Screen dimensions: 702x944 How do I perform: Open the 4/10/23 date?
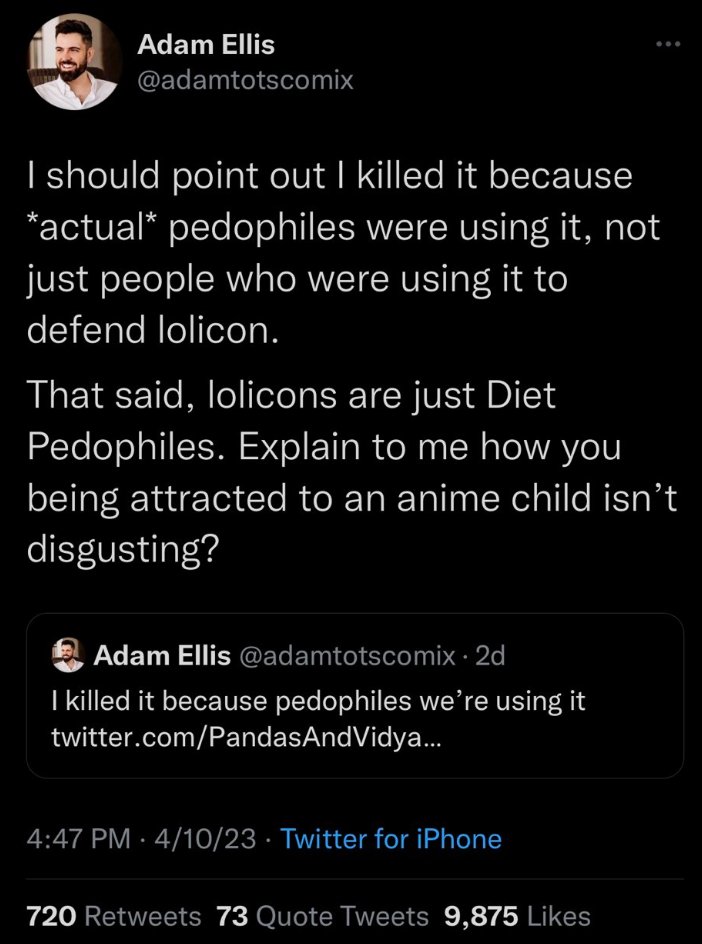pos(205,839)
